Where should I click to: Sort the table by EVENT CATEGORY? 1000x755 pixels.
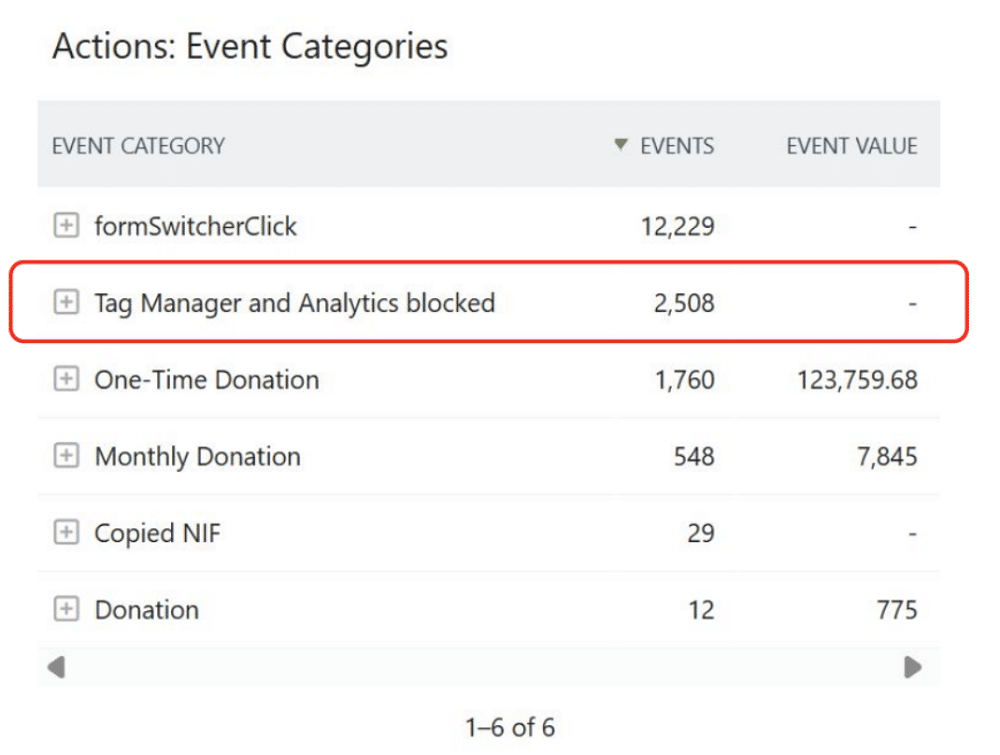pos(137,145)
